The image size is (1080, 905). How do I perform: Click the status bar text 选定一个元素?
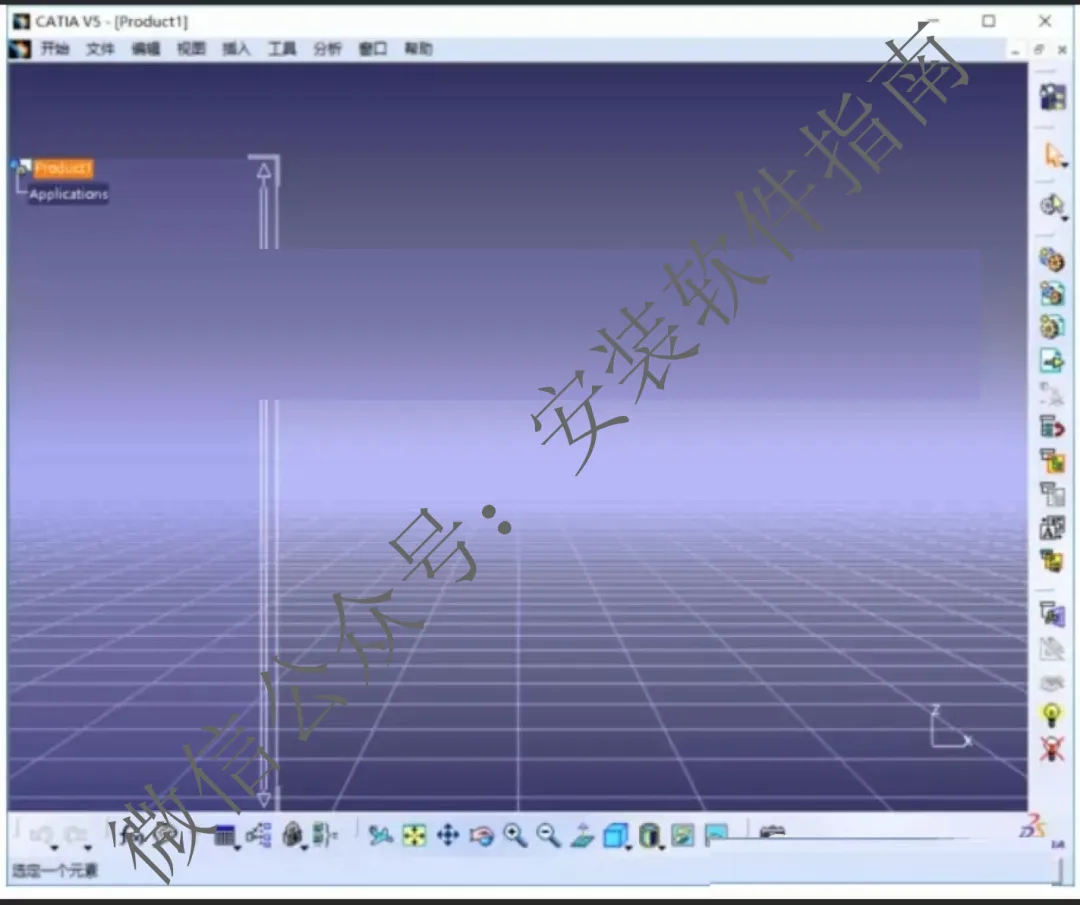[x=55, y=871]
